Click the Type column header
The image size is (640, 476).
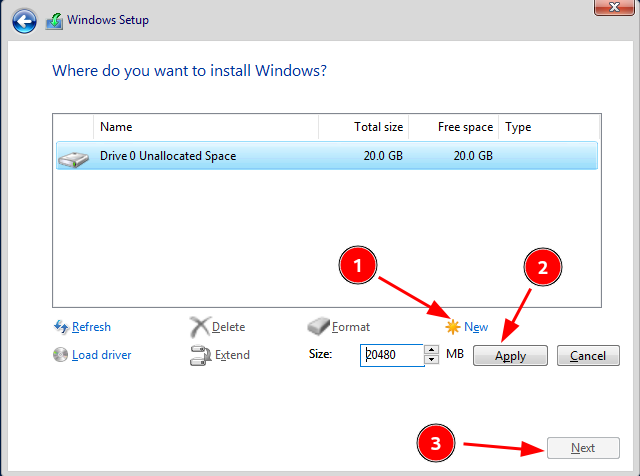click(549, 127)
